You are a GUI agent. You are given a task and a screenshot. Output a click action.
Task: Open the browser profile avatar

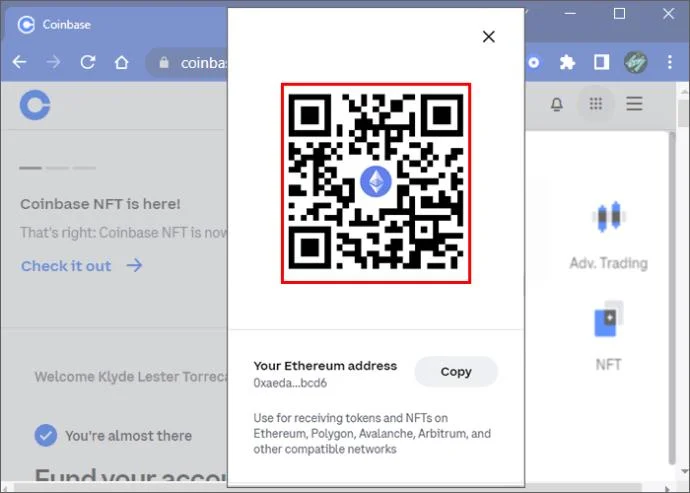pyautogui.click(x=635, y=62)
